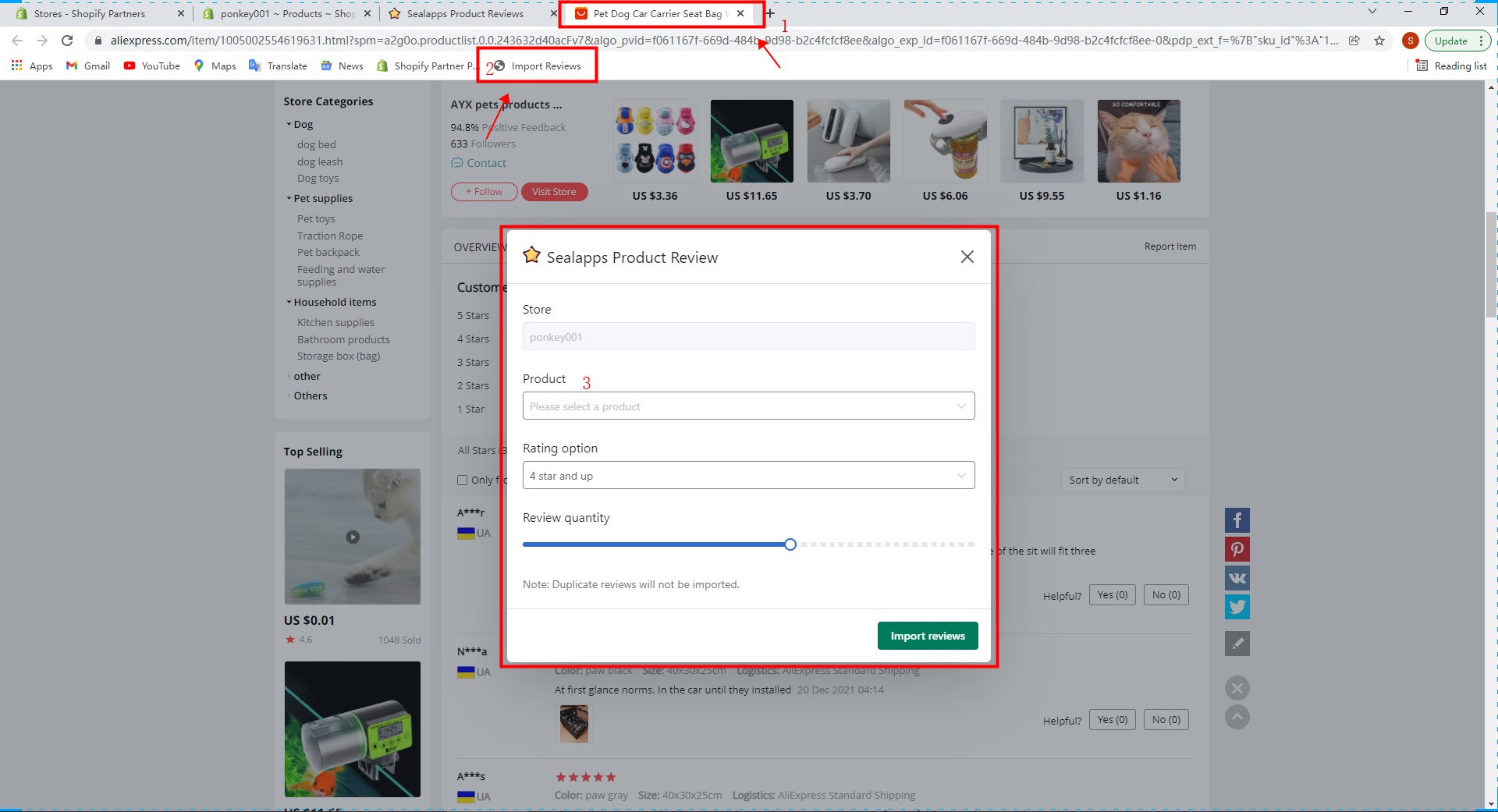Open the Reading list
The image size is (1498, 812).
(x=1452, y=66)
